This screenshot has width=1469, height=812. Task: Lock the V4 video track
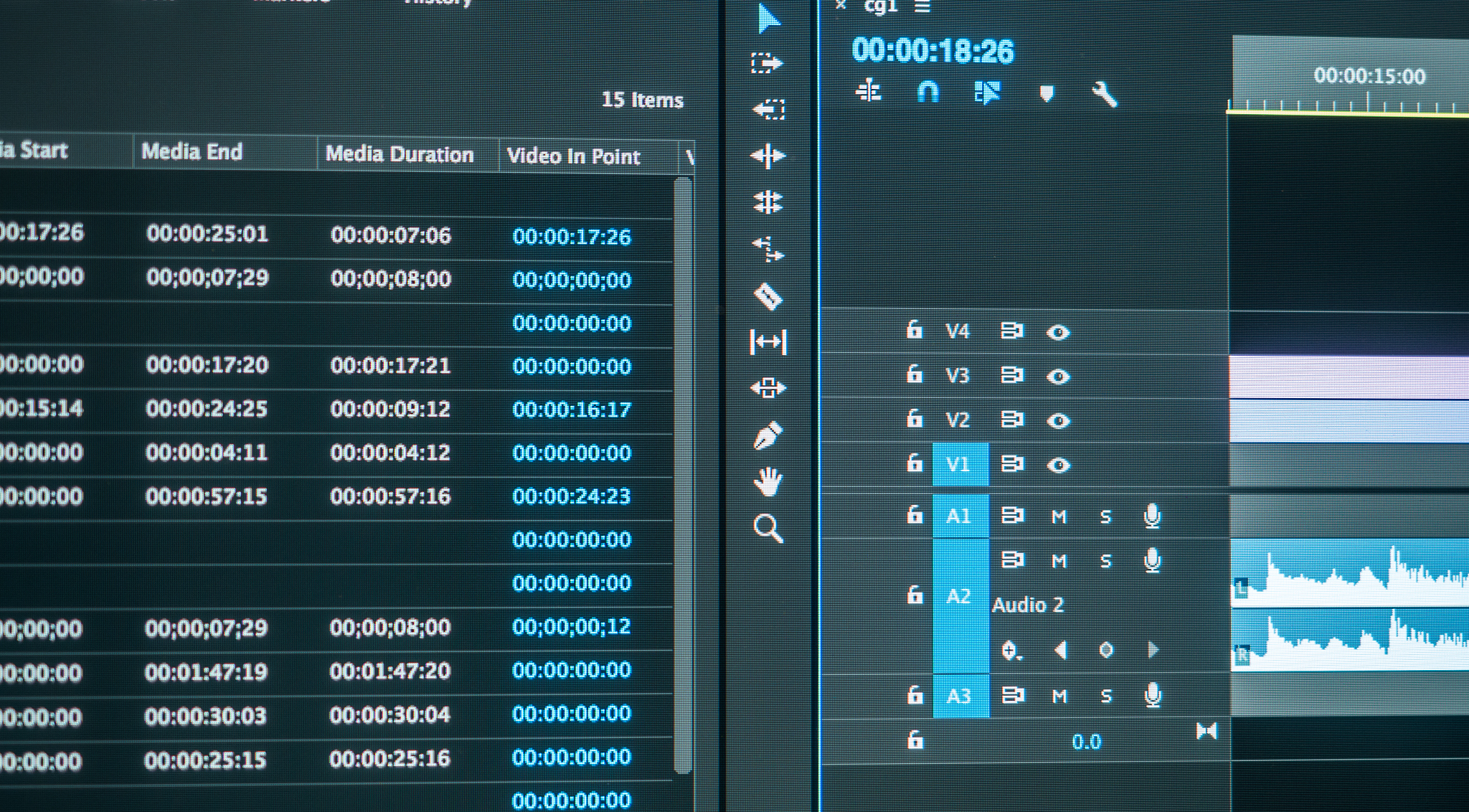coord(914,330)
